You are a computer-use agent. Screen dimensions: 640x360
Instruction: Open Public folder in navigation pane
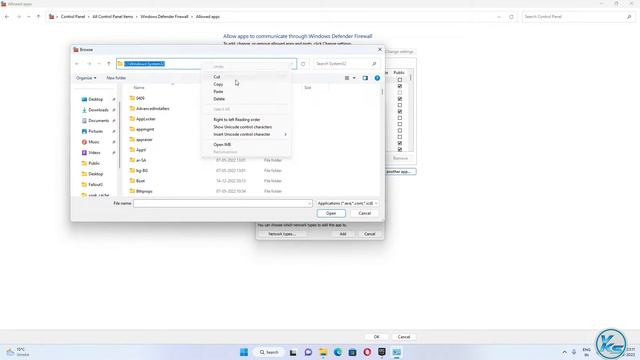coord(93,163)
